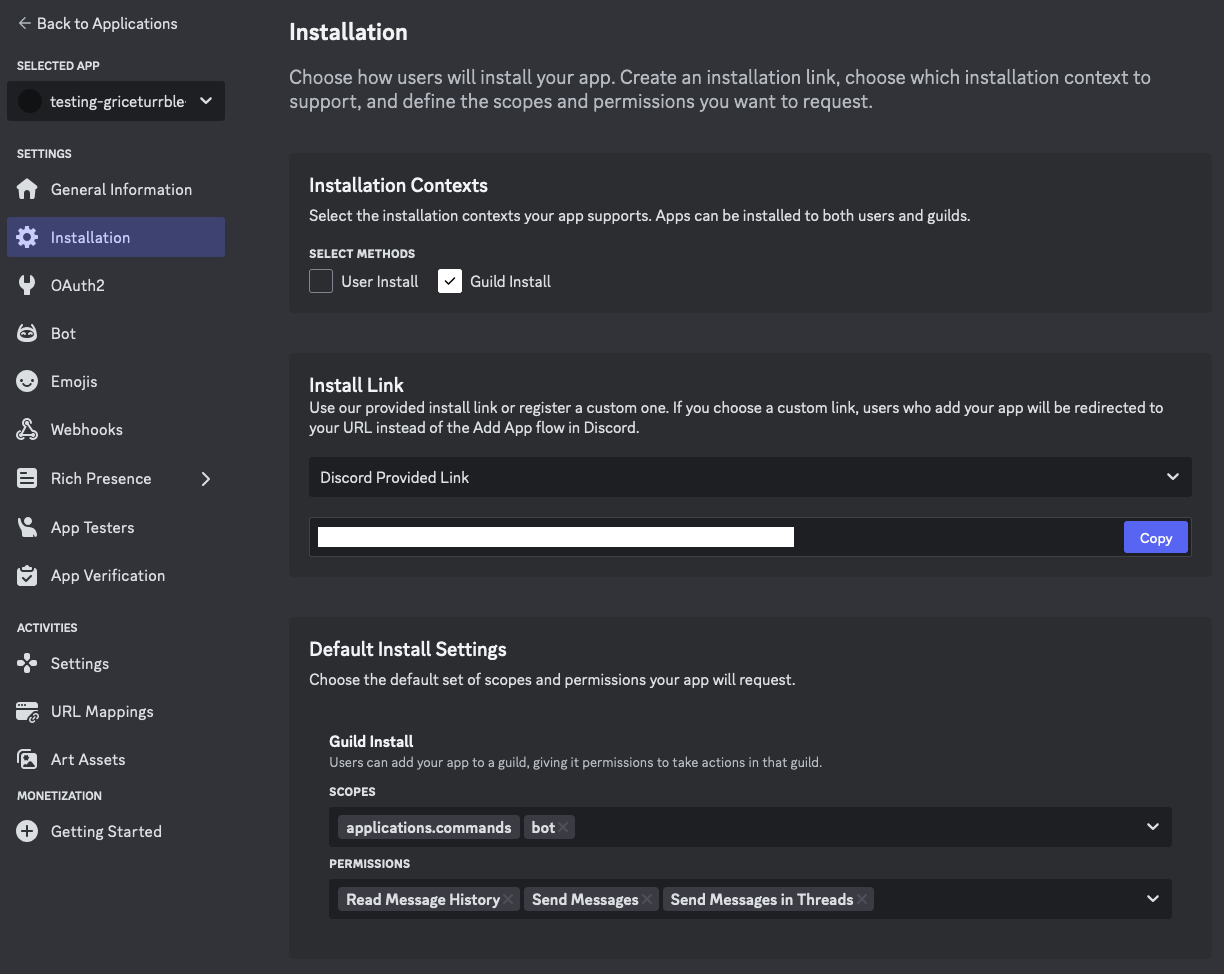Open the Emojis section via its smiley icon
Viewport: 1224px width, 974px height.
28,381
